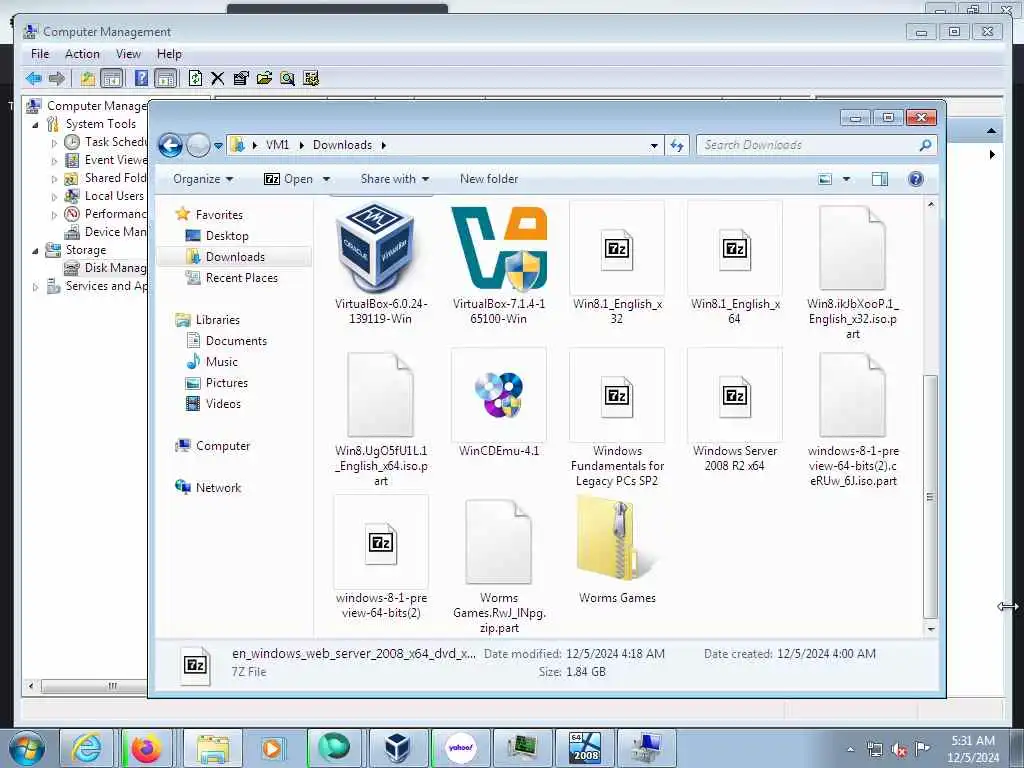Toggle the preview pane button

[x=880, y=179]
